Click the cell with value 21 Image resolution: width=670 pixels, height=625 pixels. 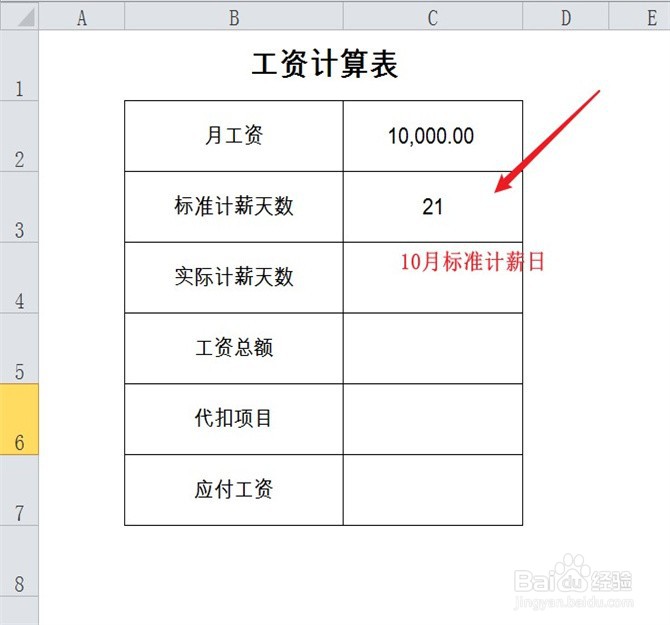click(x=432, y=207)
